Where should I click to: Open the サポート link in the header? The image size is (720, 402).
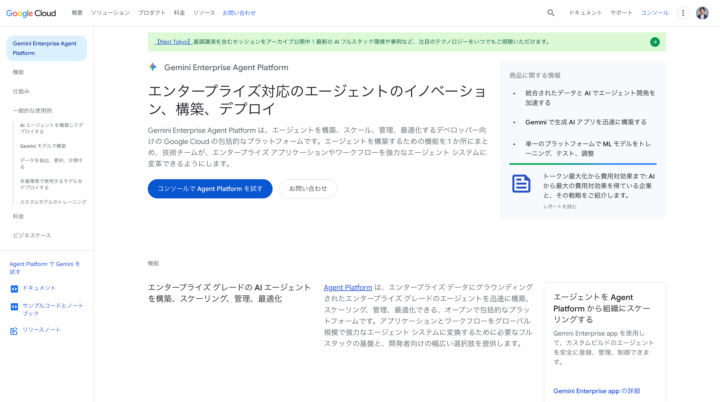621,13
